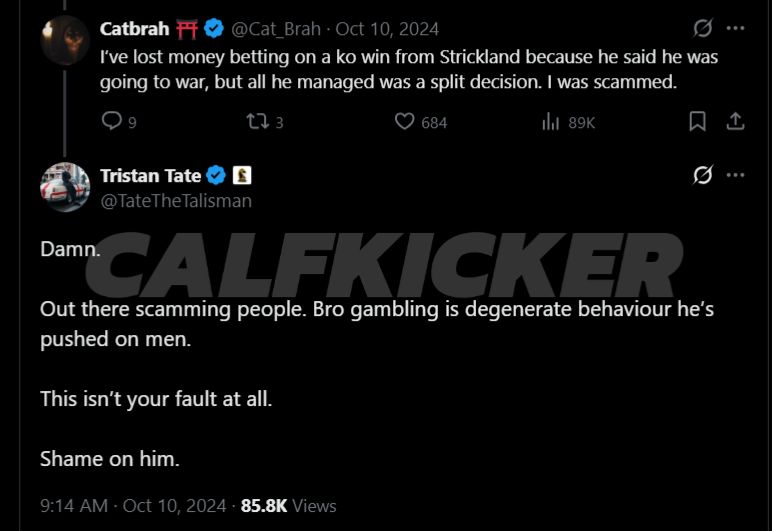Click Tristan Tate's chess knight affiliation badge
The image size is (772, 531).
tap(242, 176)
